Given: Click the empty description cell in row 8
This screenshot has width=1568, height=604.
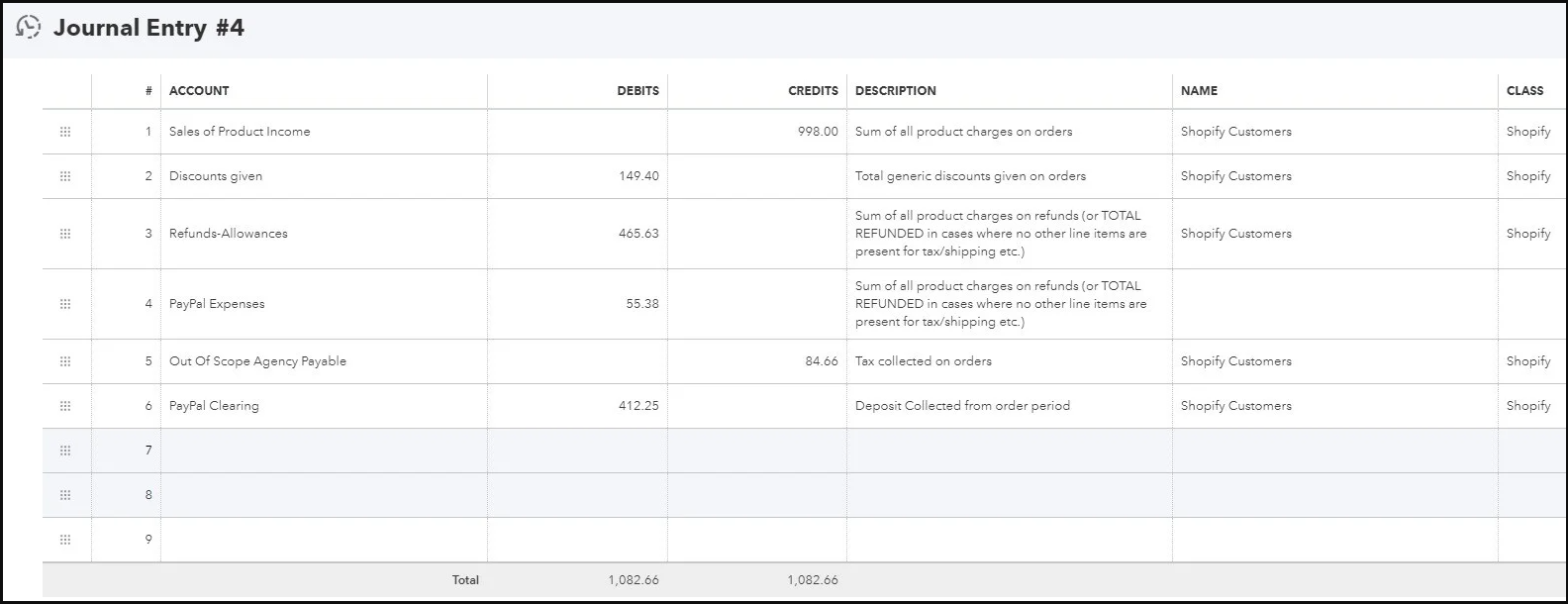Looking at the screenshot, I should [1009, 495].
